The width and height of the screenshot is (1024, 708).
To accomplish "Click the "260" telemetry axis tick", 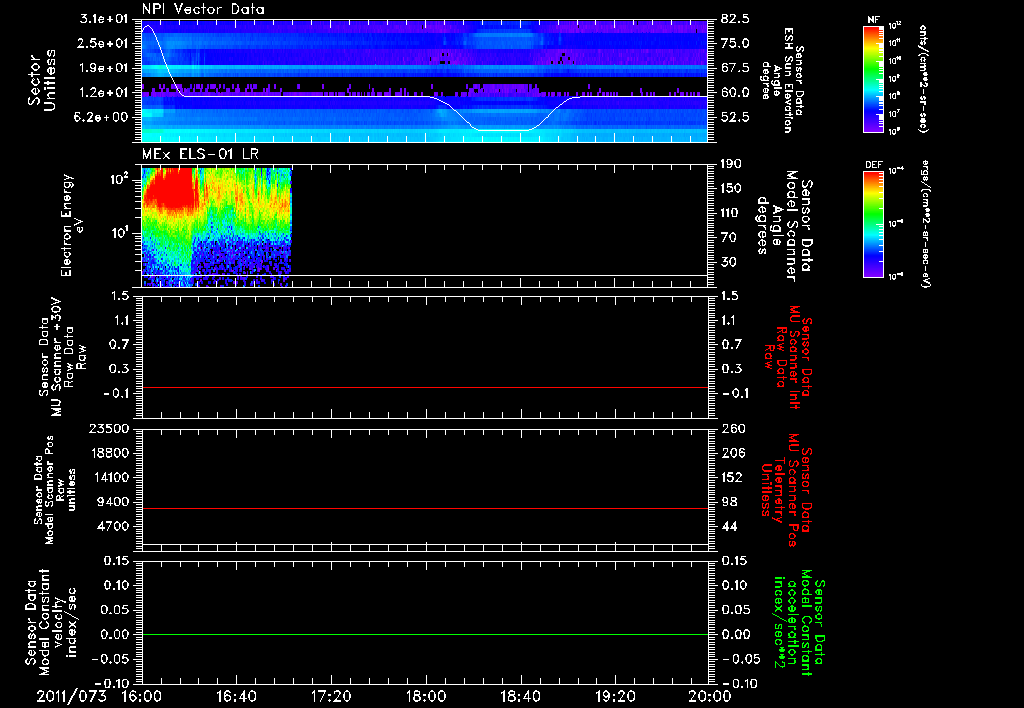I will click(732, 428).
